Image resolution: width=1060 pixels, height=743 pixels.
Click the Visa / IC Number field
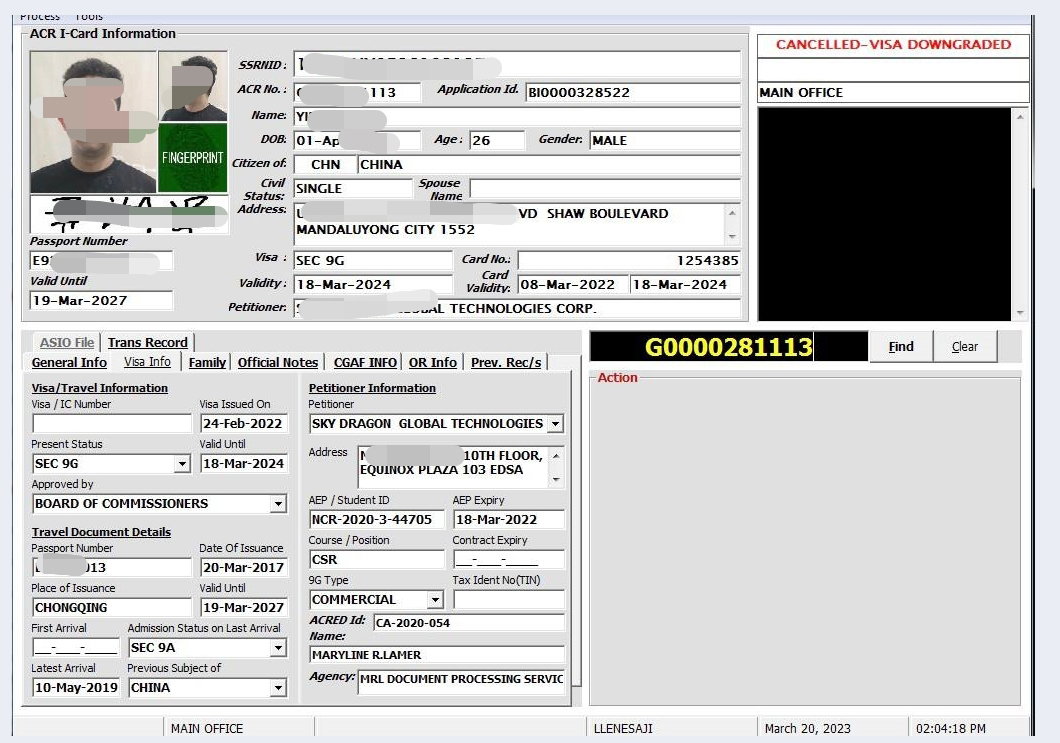[111, 424]
